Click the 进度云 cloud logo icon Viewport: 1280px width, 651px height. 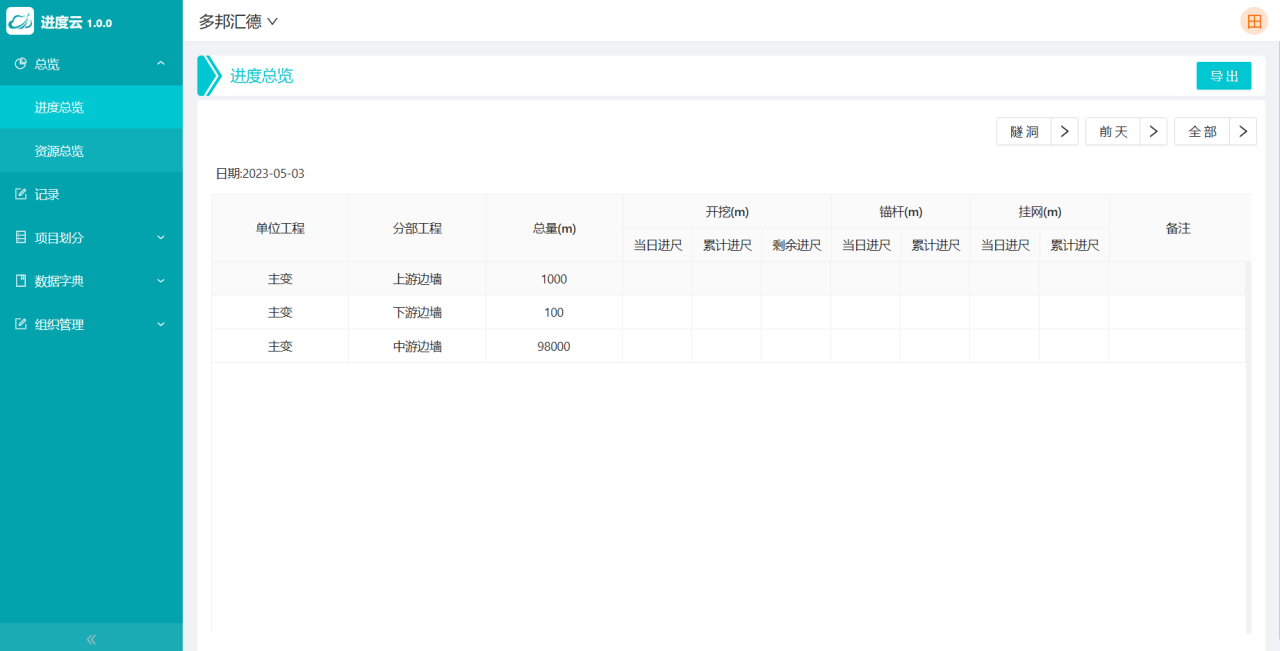(x=20, y=21)
